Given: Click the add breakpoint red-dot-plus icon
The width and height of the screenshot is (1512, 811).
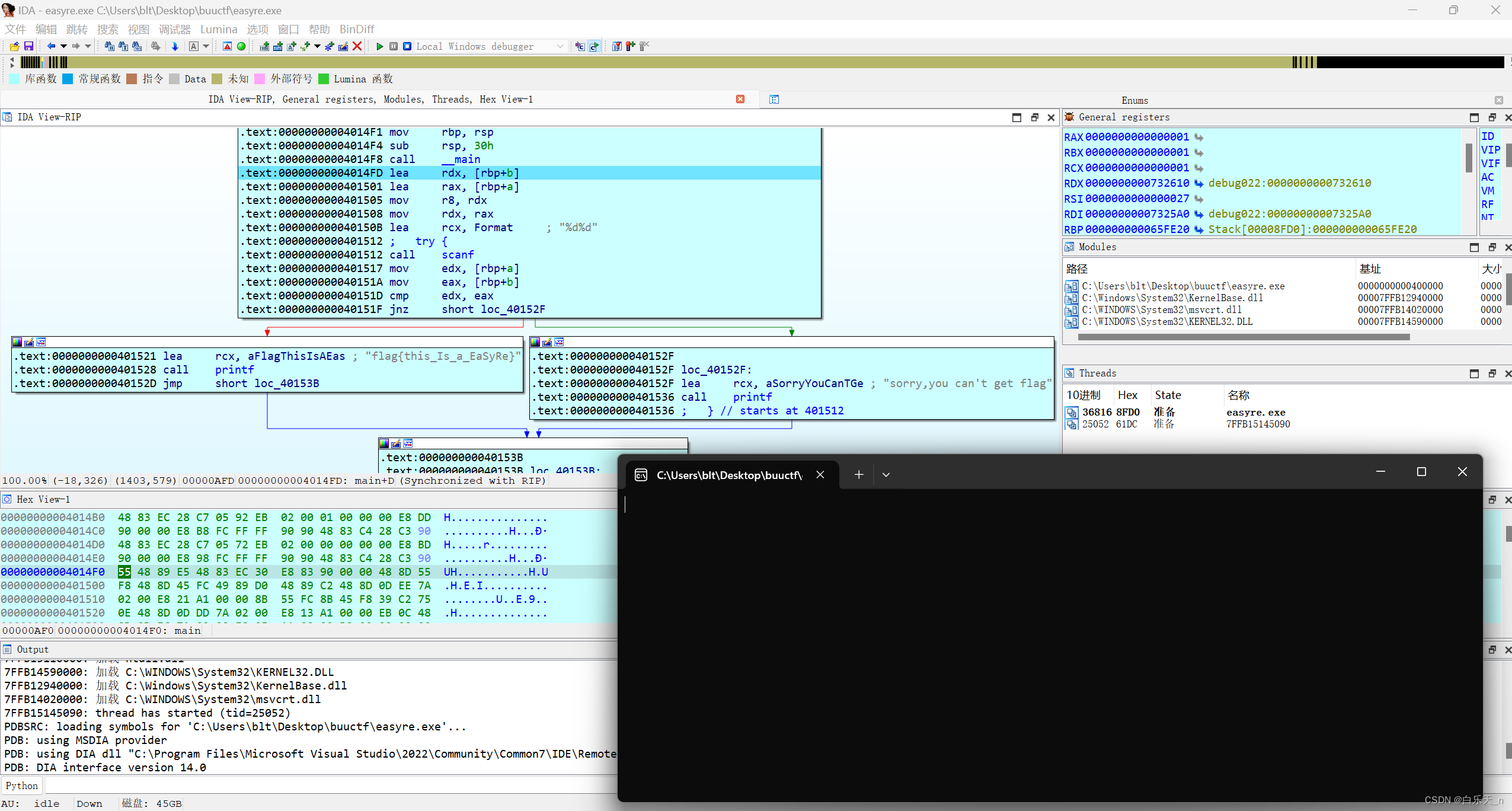Looking at the screenshot, I should point(630,46).
